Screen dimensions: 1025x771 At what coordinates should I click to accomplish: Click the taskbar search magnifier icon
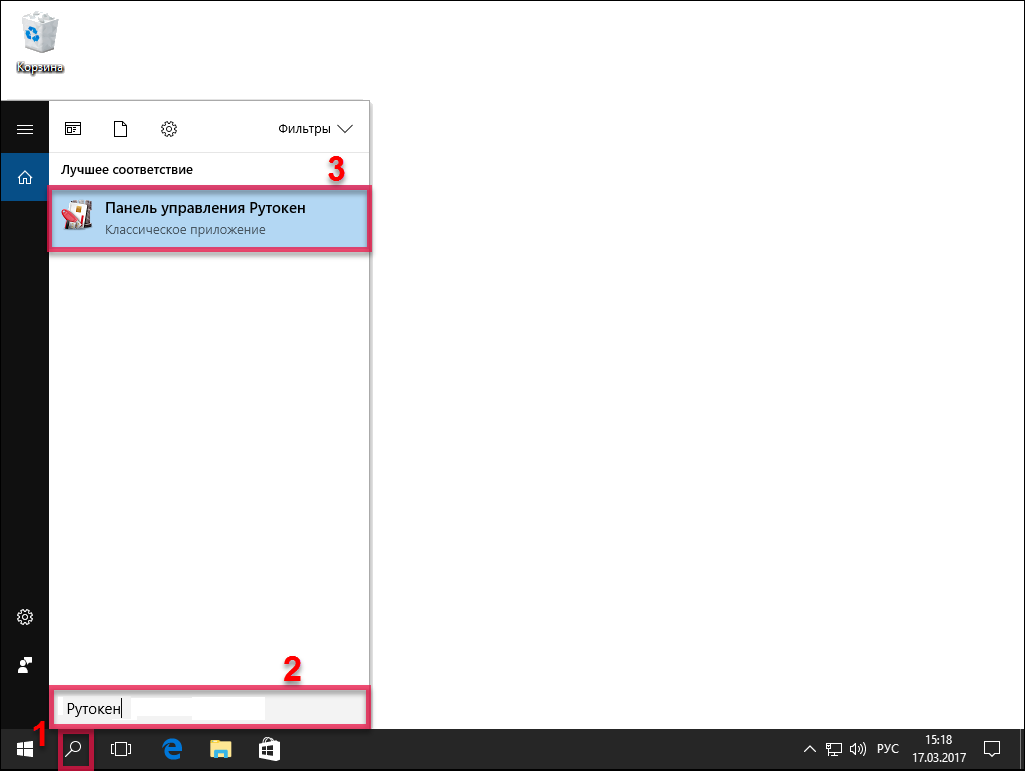[75, 749]
